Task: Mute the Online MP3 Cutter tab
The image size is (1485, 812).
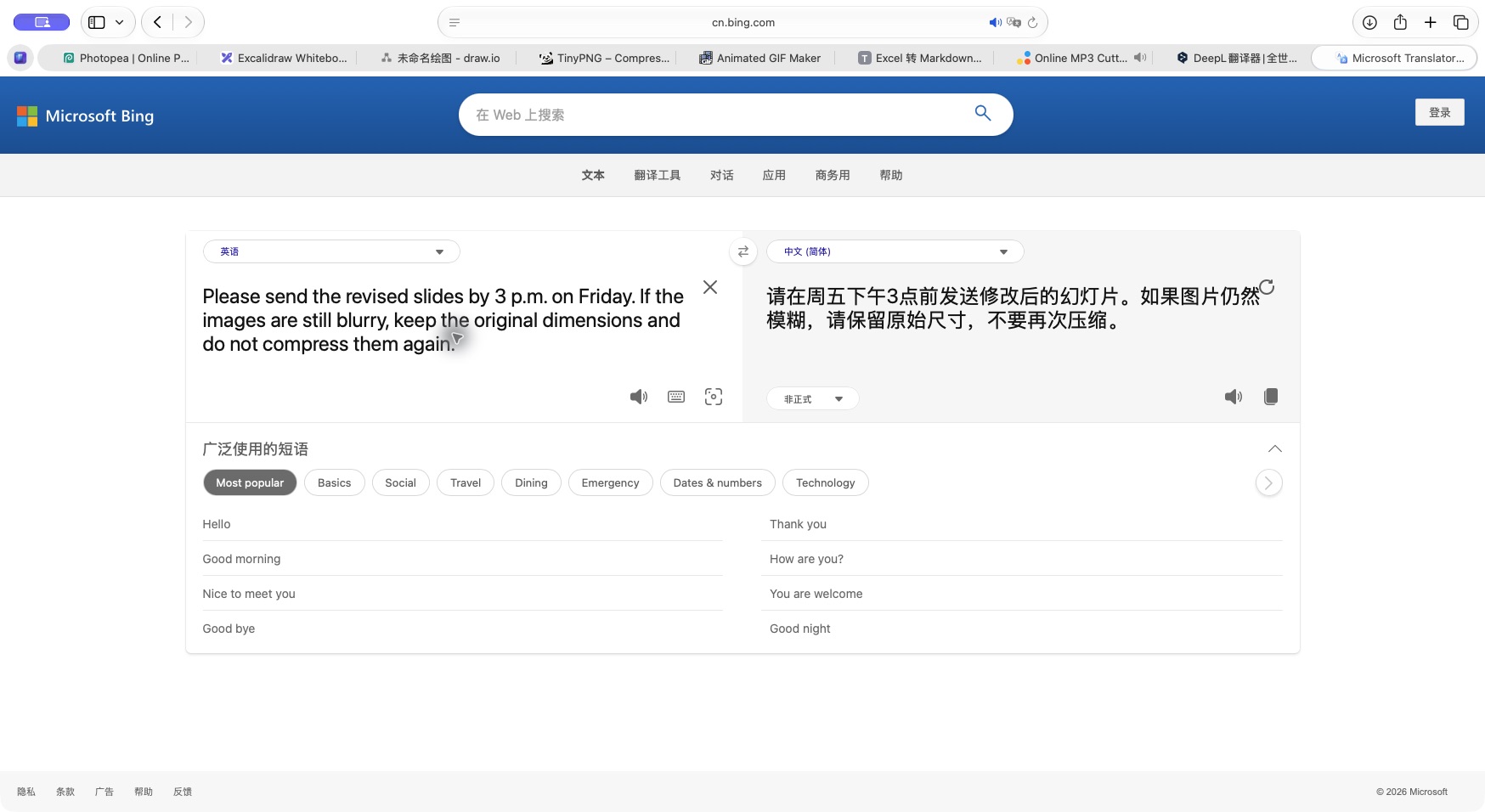Action: pos(1140,58)
